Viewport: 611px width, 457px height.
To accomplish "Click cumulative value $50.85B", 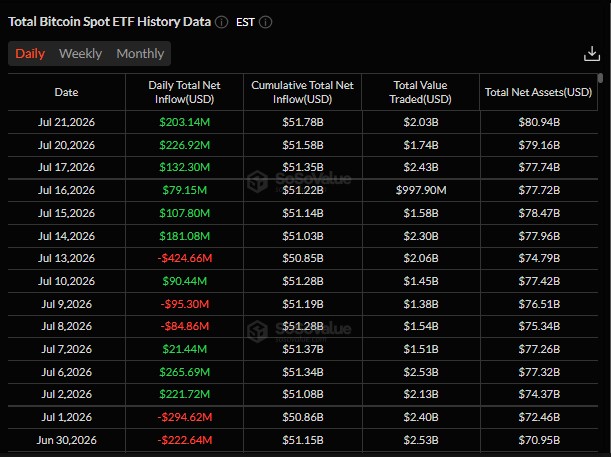I will (x=303, y=258).
